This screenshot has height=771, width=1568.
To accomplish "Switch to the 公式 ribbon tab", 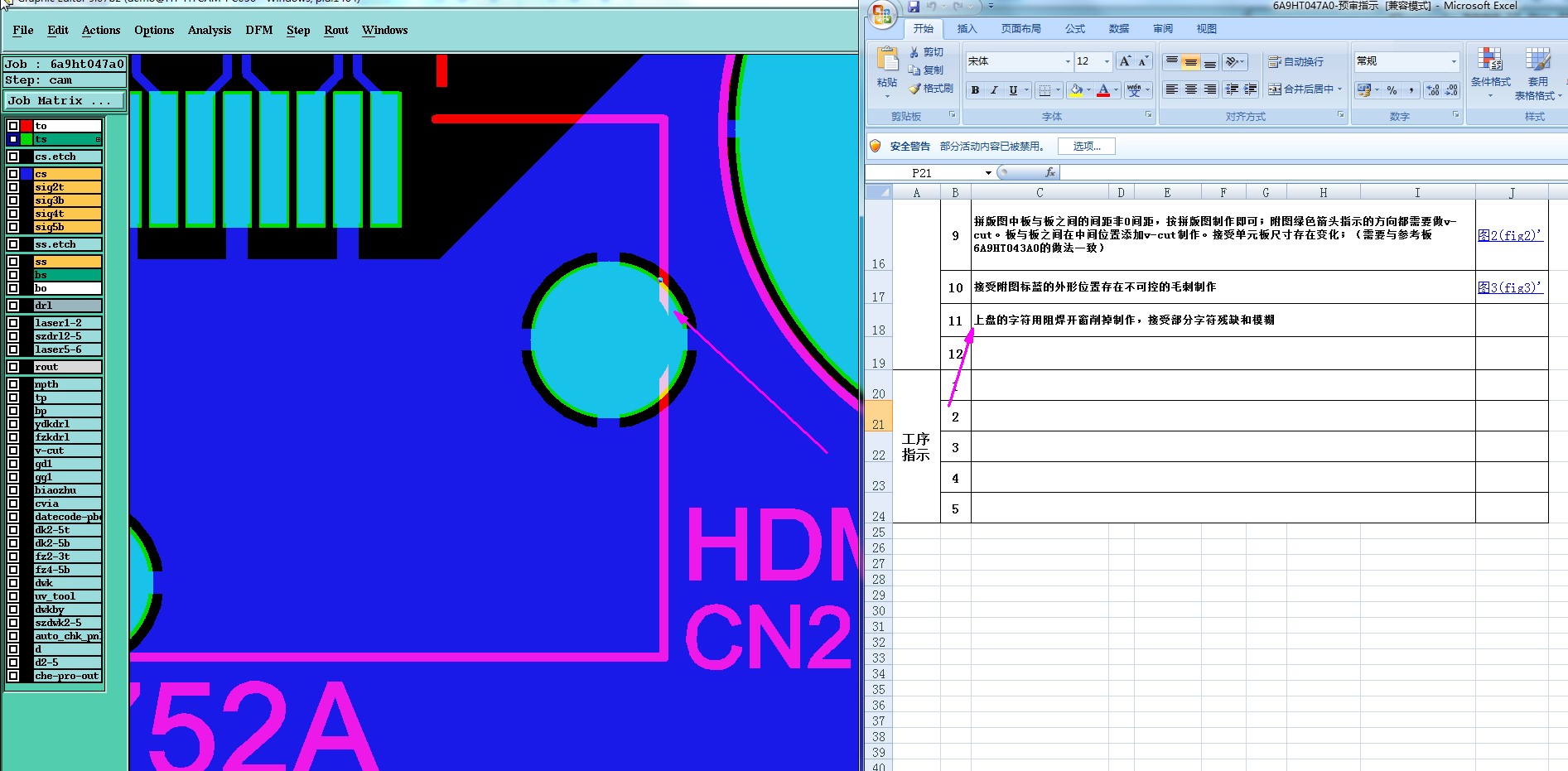I will 1075,28.
